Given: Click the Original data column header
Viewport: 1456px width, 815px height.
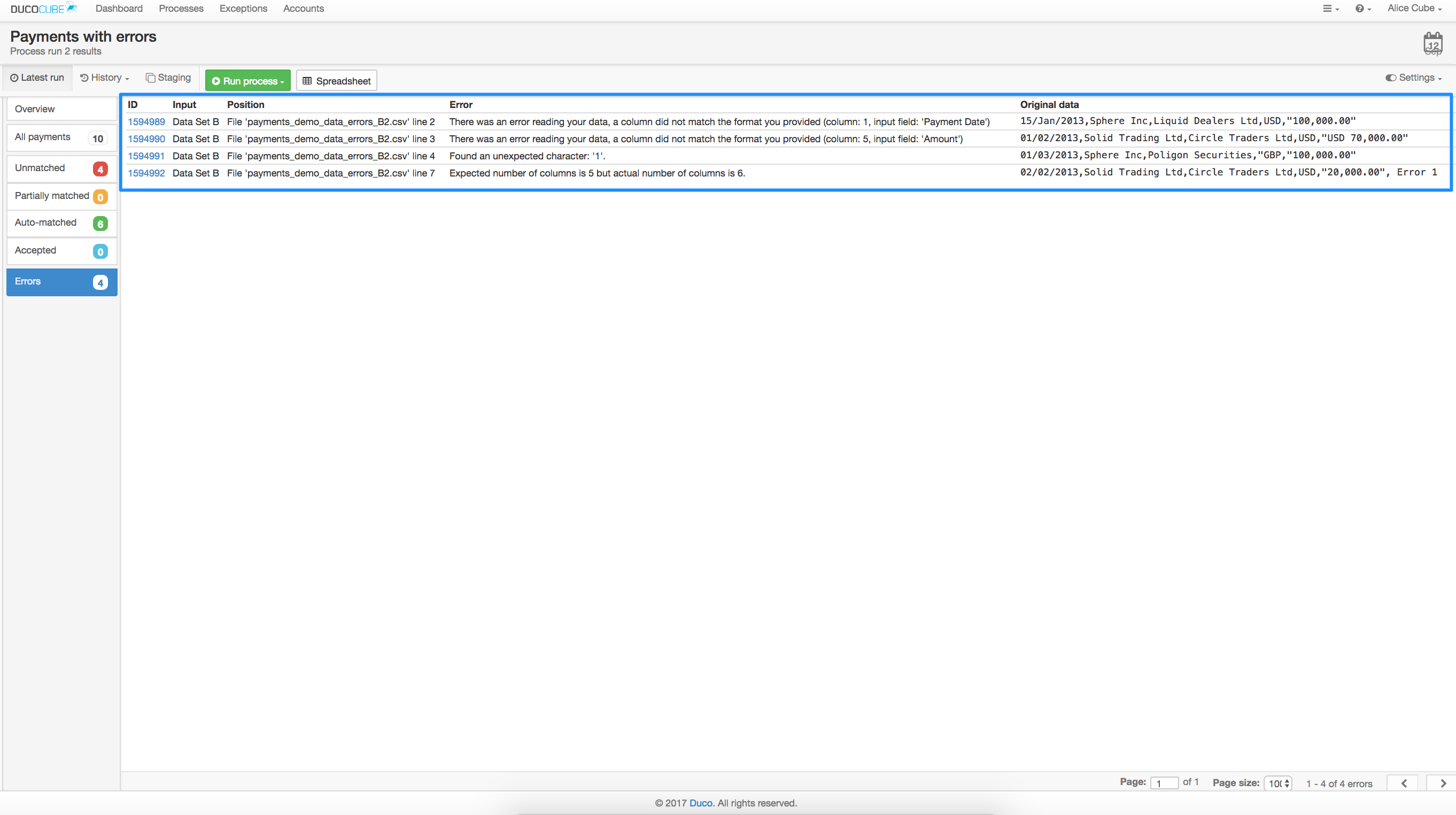Looking at the screenshot, I should pos(1049,105).
